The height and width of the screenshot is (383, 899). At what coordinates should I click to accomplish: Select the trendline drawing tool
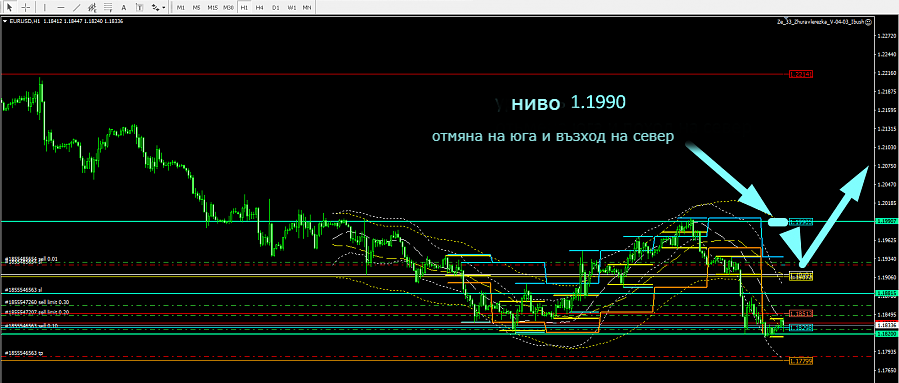pyautogui.click(x=76, y=7)
